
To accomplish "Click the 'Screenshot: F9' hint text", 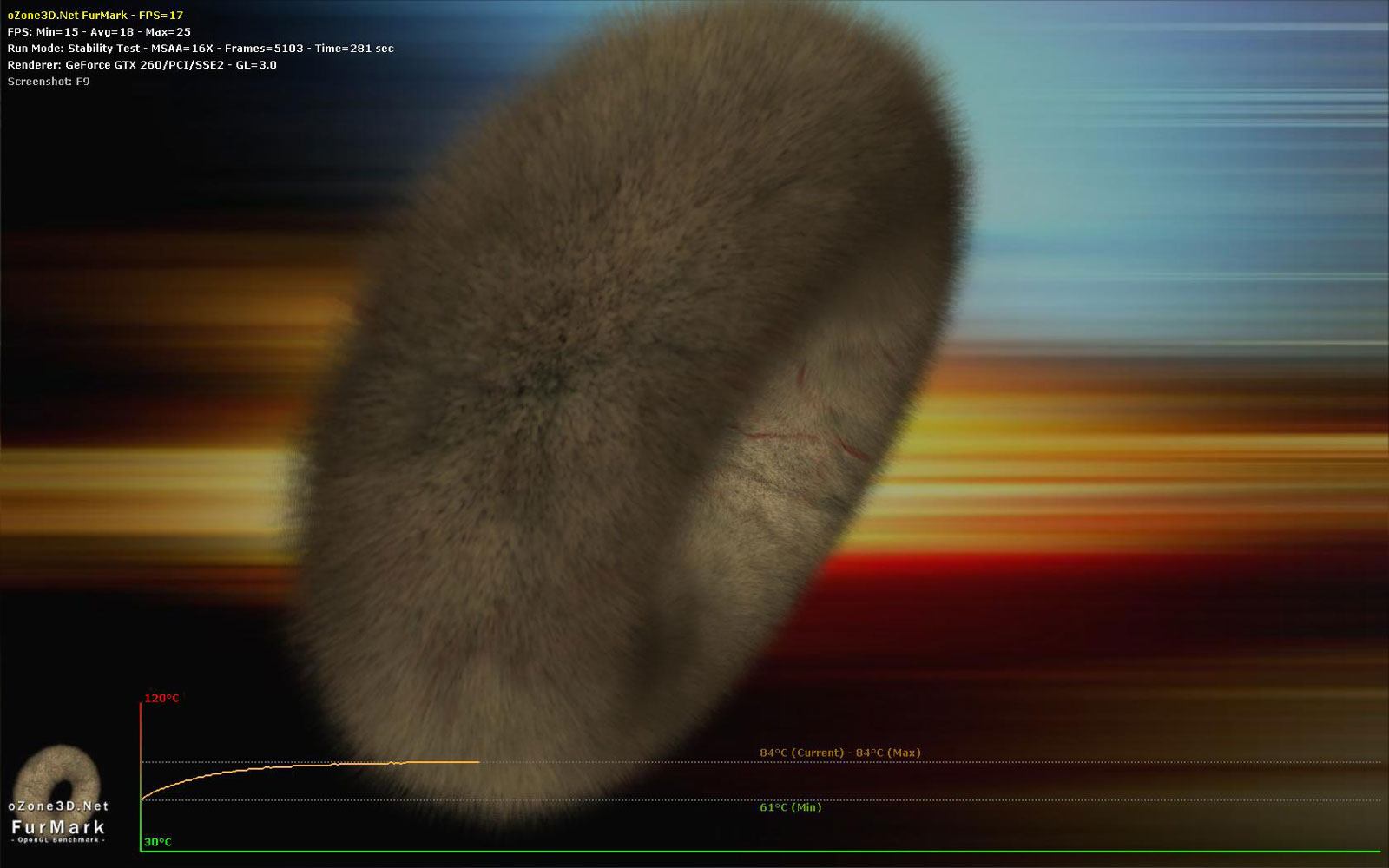I will pos(49,82).
